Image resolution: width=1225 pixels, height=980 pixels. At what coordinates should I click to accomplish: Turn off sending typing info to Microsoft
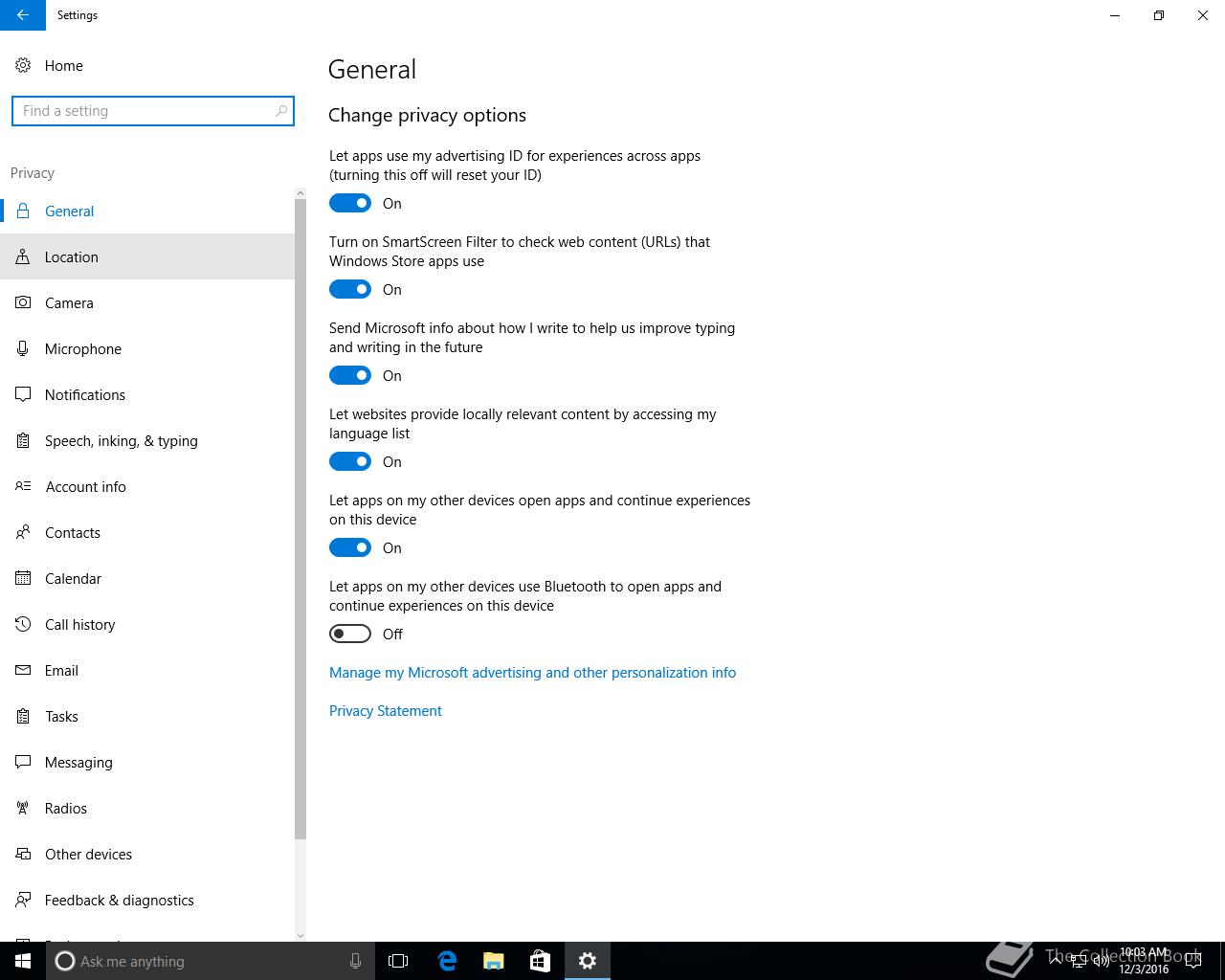[x=350, y=375]
